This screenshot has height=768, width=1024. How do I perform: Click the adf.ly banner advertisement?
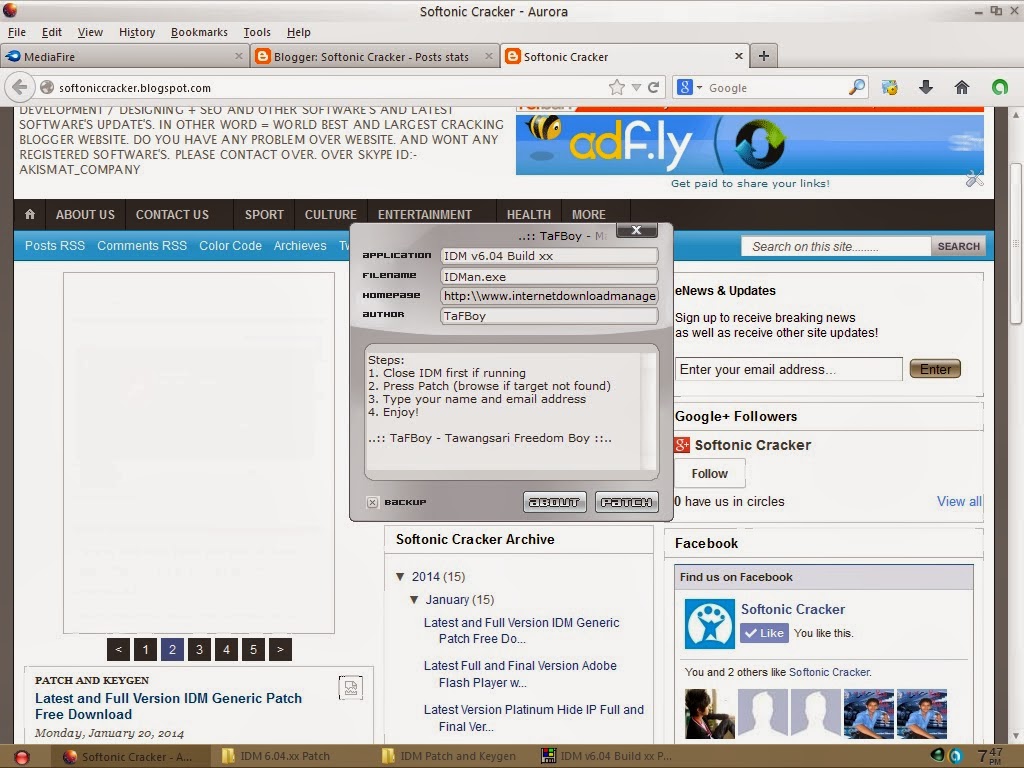[x=750, y=145]
